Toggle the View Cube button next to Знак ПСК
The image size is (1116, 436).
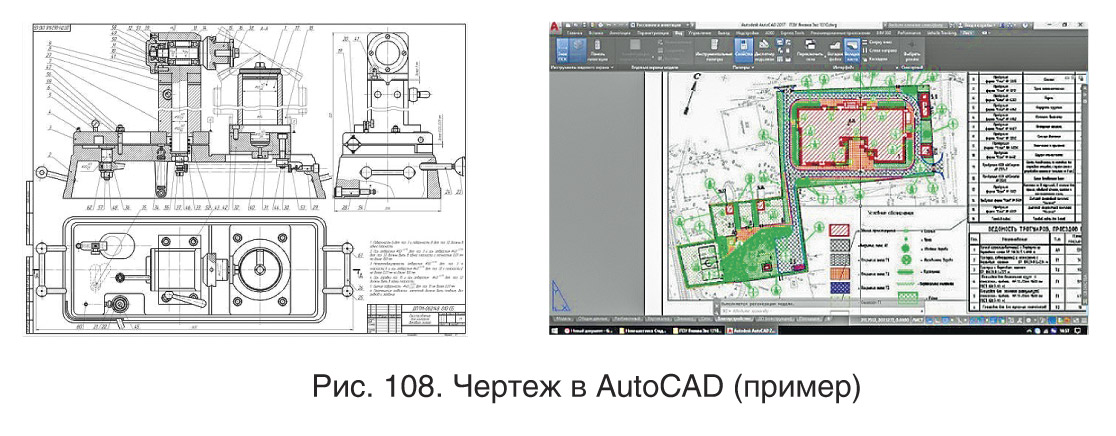click(579, 50)
